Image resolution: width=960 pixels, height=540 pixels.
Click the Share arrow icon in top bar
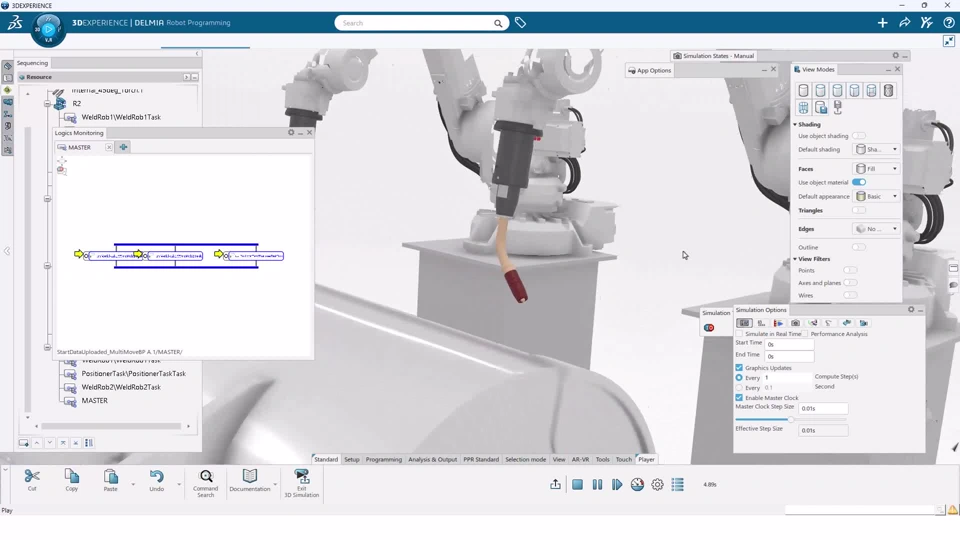904,23
